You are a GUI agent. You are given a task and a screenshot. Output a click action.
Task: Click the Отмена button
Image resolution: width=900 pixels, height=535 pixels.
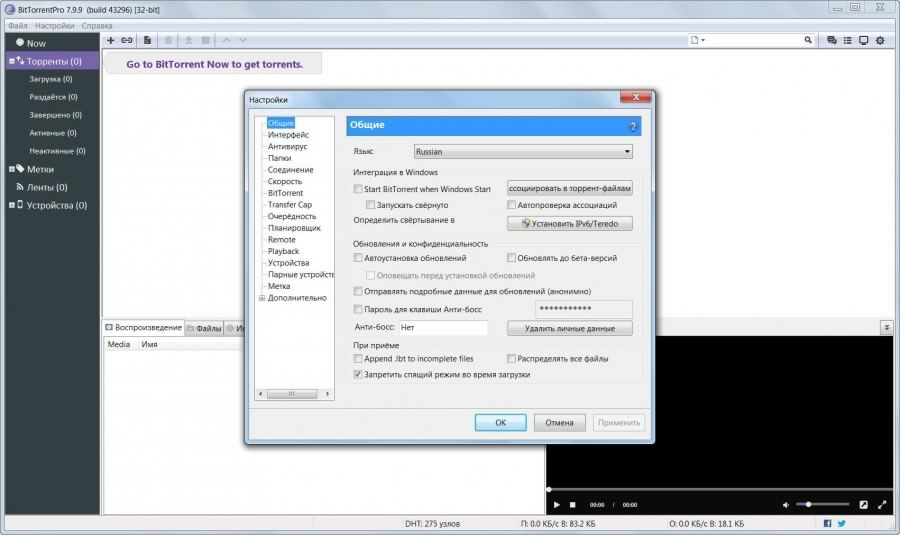[x=559, y=423]
